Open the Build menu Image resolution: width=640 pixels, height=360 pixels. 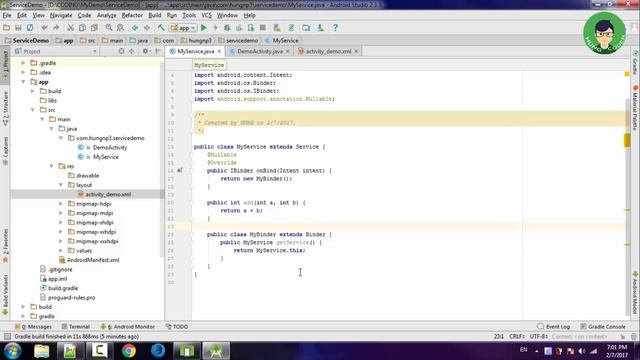[155, 15]
